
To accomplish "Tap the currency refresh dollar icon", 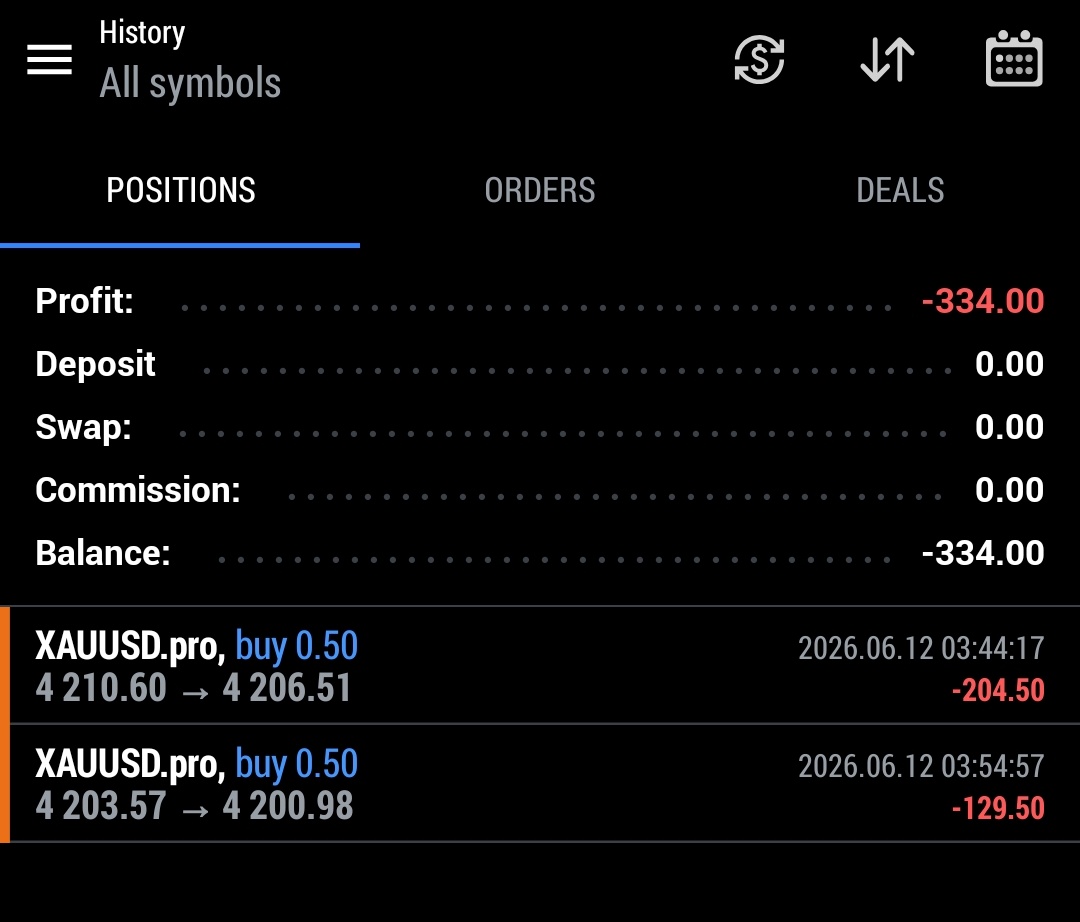I will 759,60.
